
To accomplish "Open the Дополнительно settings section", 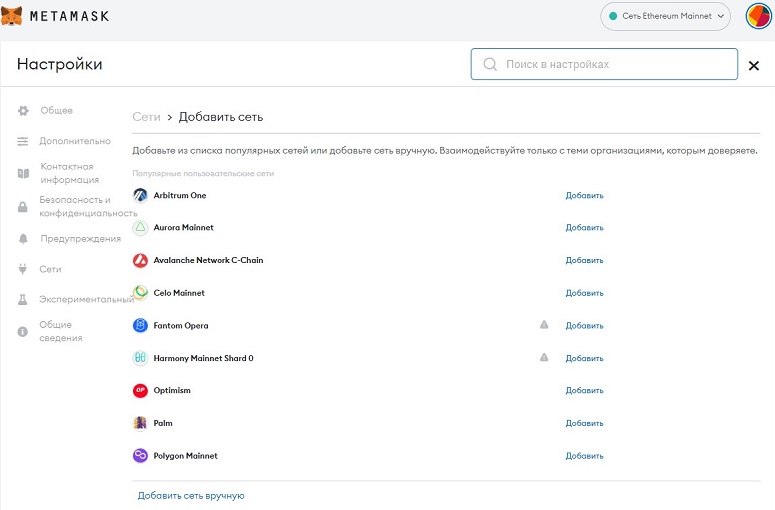I will [x=75, y=141].
